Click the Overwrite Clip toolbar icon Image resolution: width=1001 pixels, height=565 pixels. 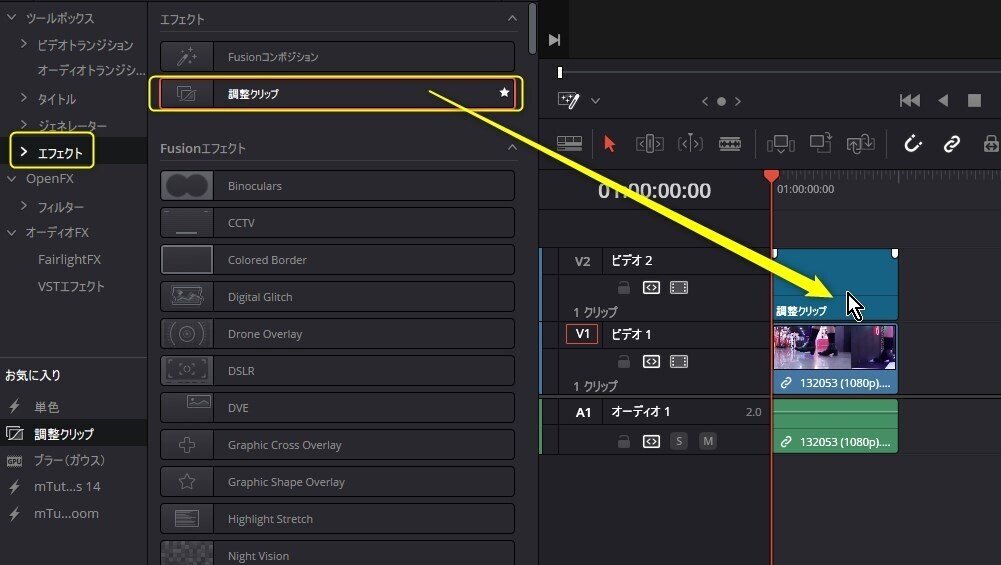820,142
